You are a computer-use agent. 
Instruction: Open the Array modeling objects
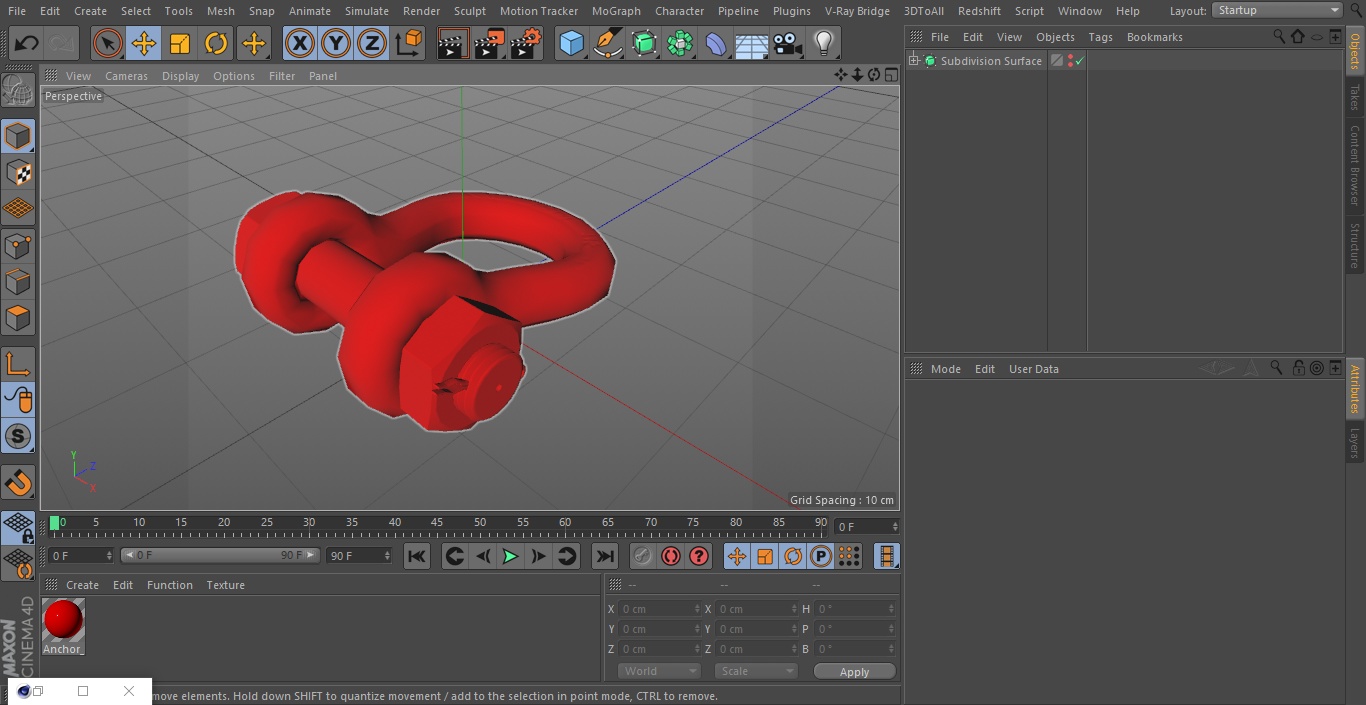[680, 43]
